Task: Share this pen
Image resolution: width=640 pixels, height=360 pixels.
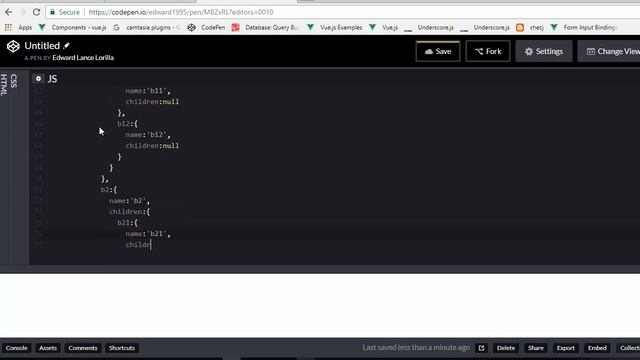Action: (536, 348)
